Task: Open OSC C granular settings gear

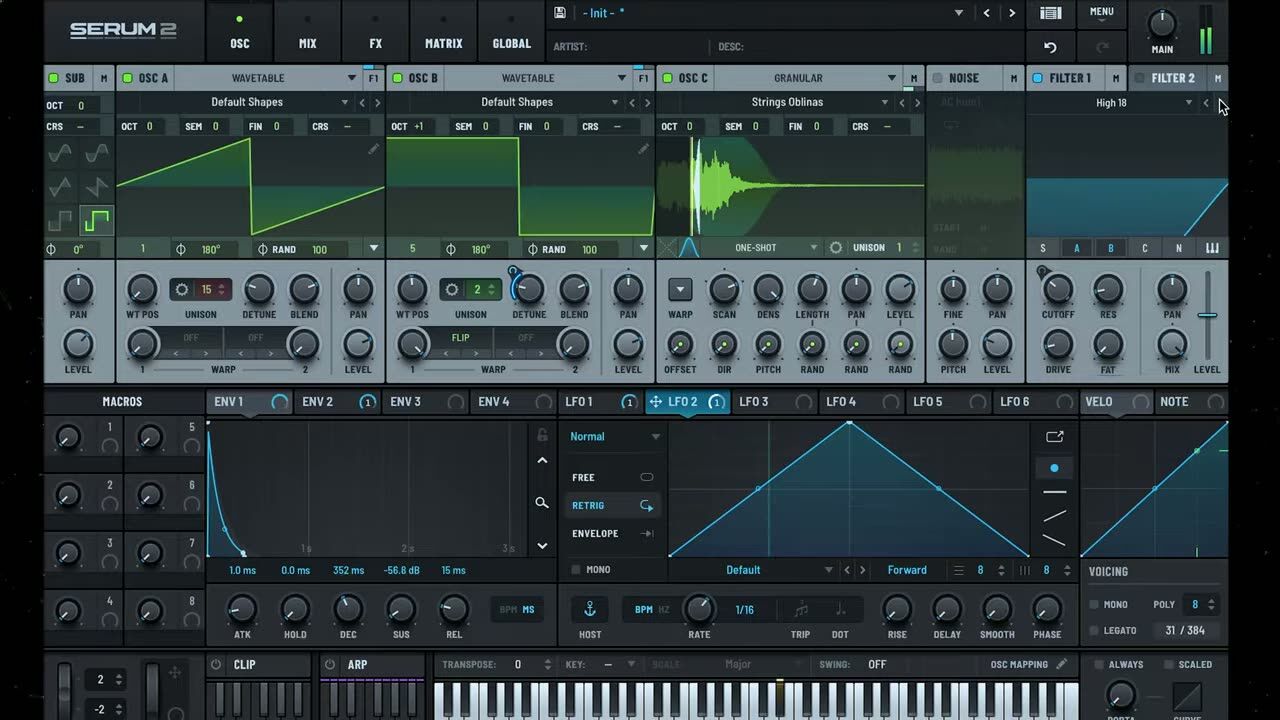Action: (x=836, y=248)
